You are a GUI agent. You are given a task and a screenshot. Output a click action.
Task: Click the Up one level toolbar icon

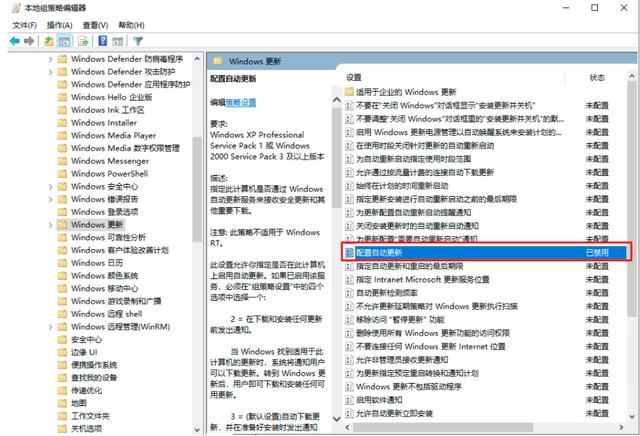click(x=49, y=41)
